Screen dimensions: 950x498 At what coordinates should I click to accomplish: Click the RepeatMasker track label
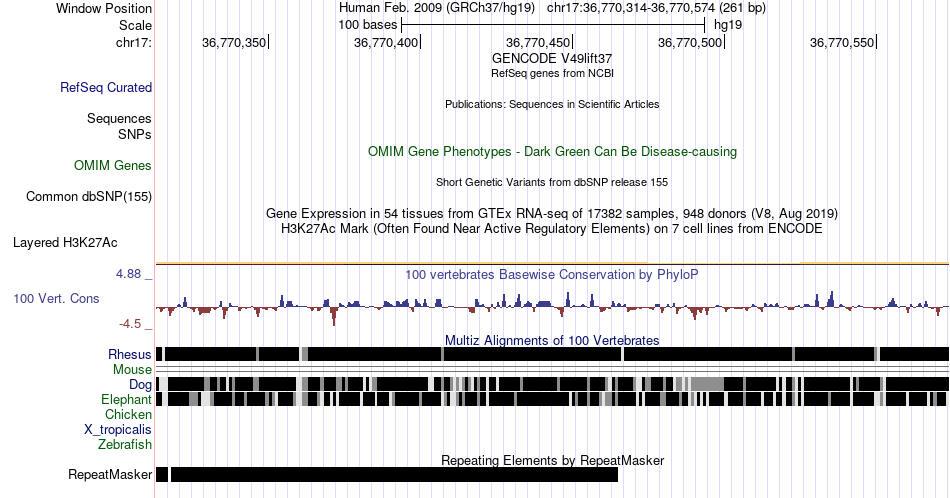coord(110,474)
